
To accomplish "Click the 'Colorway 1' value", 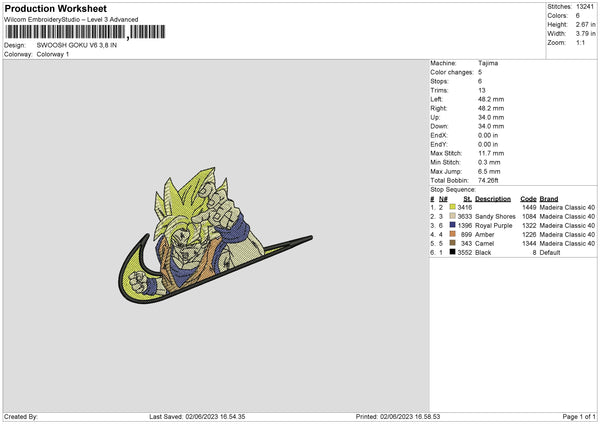I will tap(53, 54).
